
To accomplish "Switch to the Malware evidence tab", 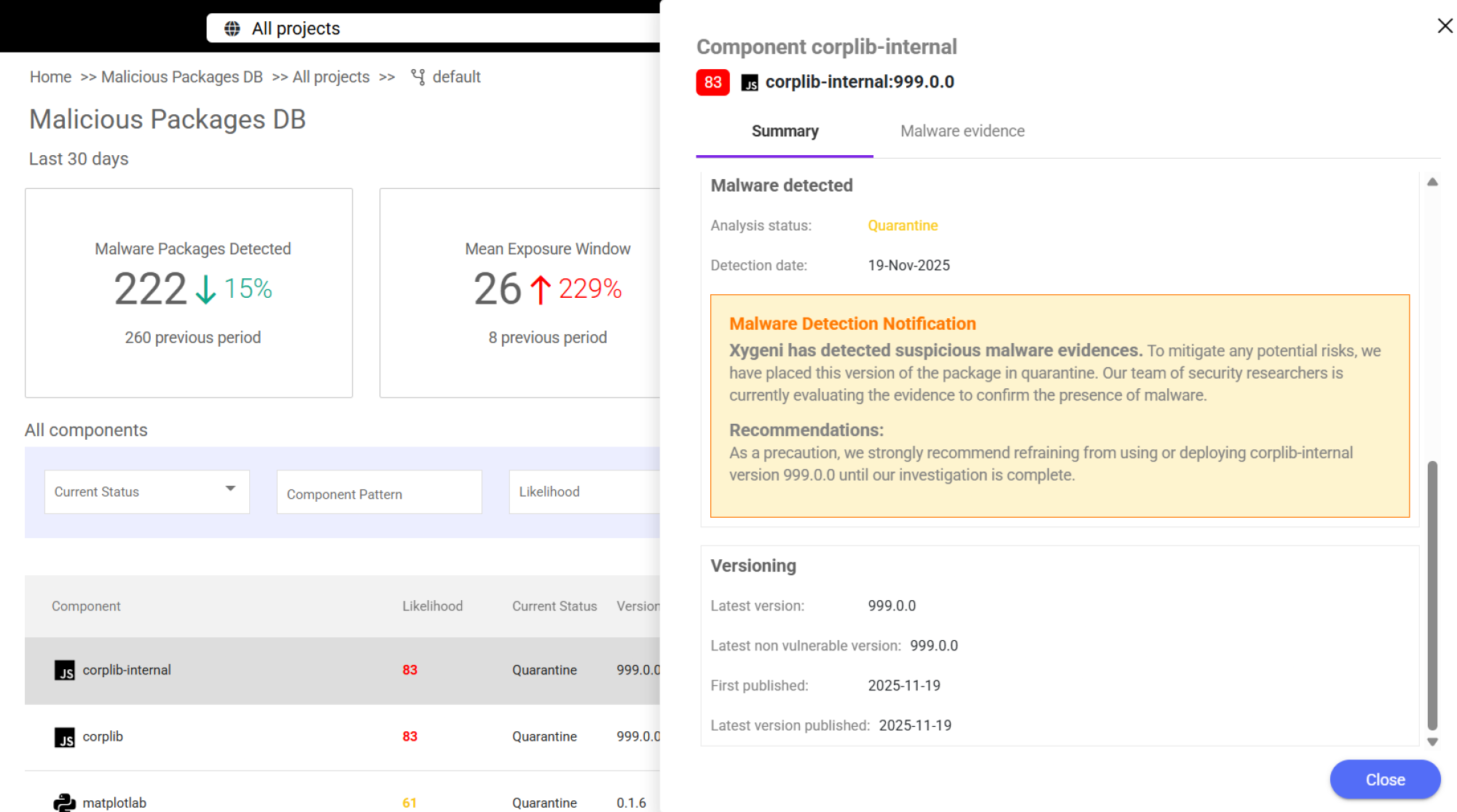I will click(x=962, y=131).
